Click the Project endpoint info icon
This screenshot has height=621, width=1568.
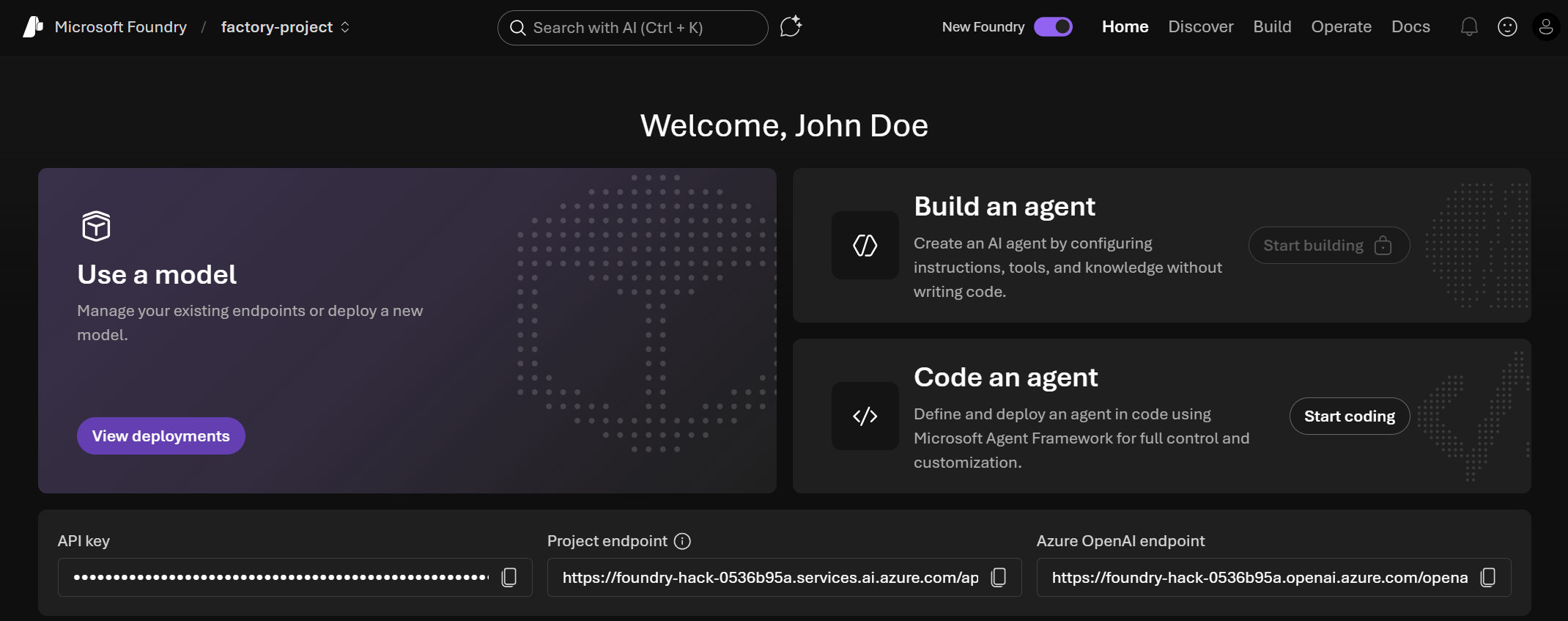(682, 541)
